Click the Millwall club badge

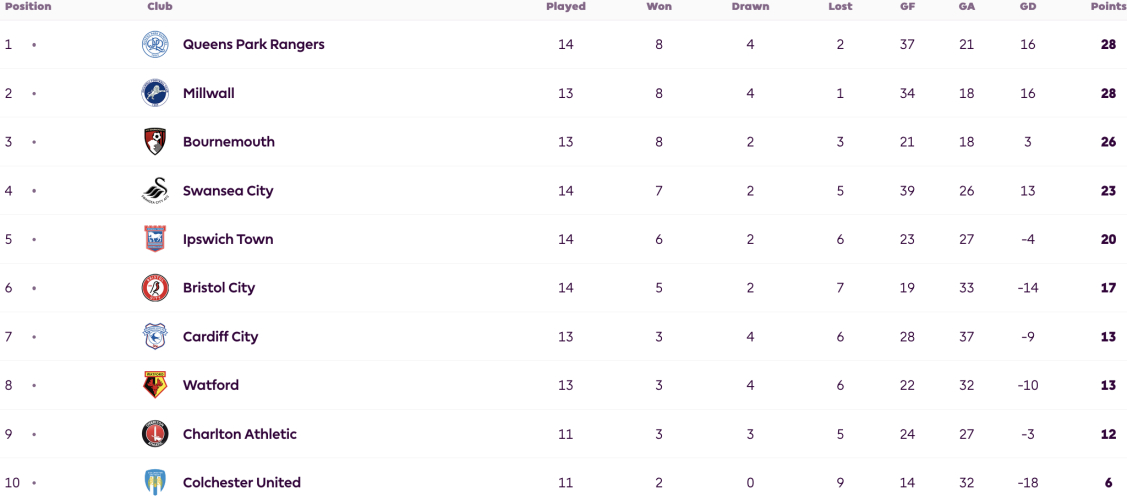[x=155, y=93]
